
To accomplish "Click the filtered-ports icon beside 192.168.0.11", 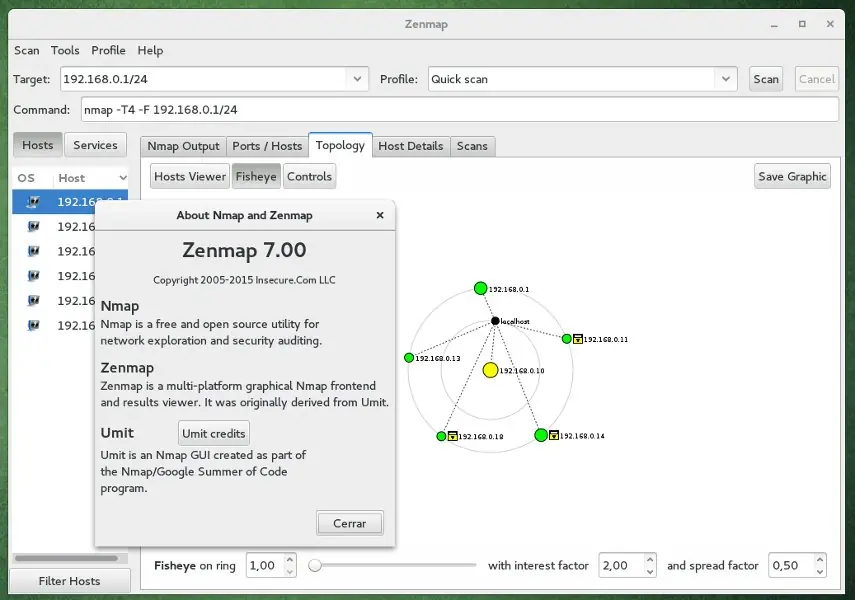I will pyautogui.click(x=578, y=339).
